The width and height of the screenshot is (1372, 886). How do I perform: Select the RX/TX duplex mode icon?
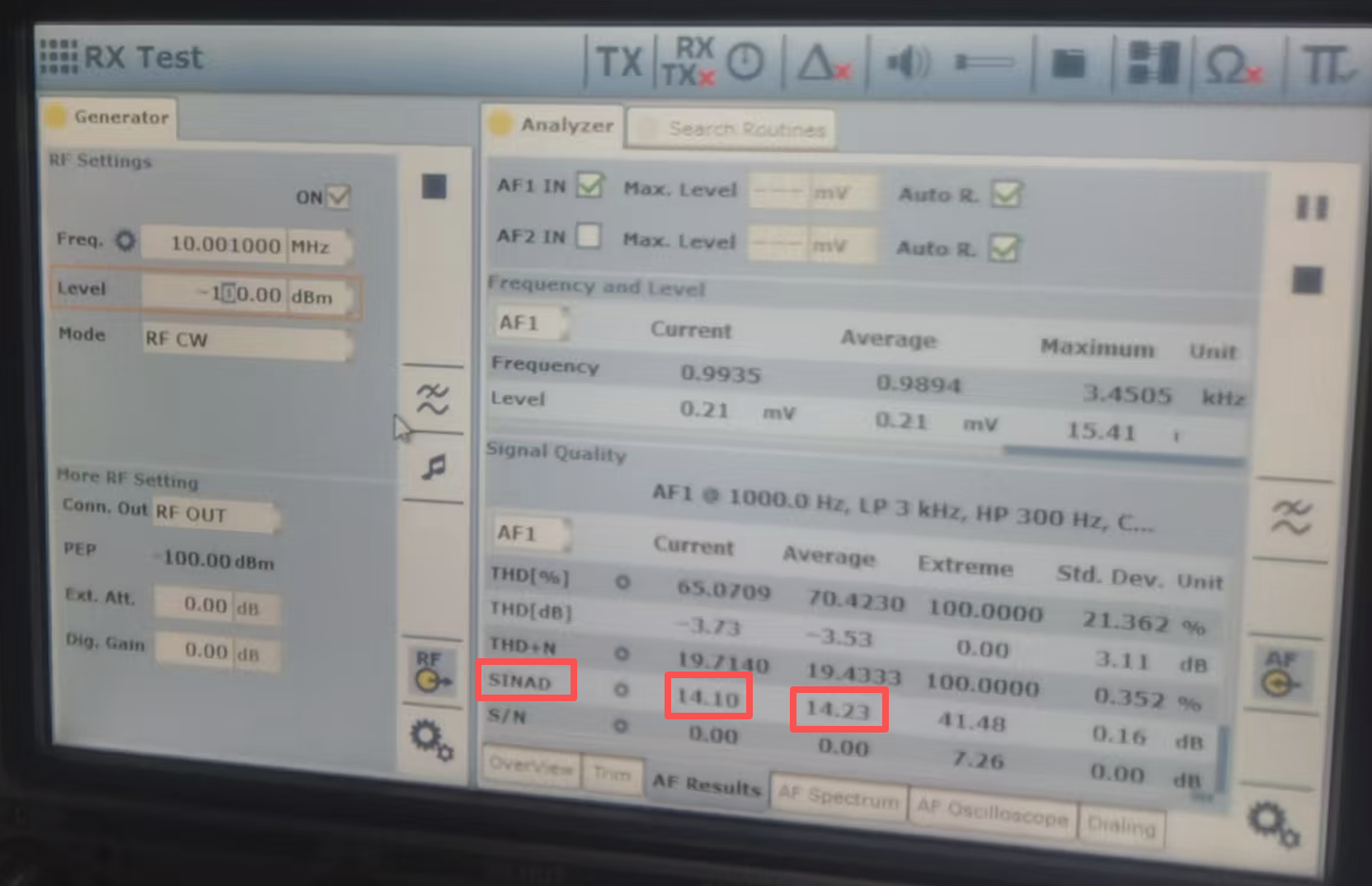coord(688,61)
